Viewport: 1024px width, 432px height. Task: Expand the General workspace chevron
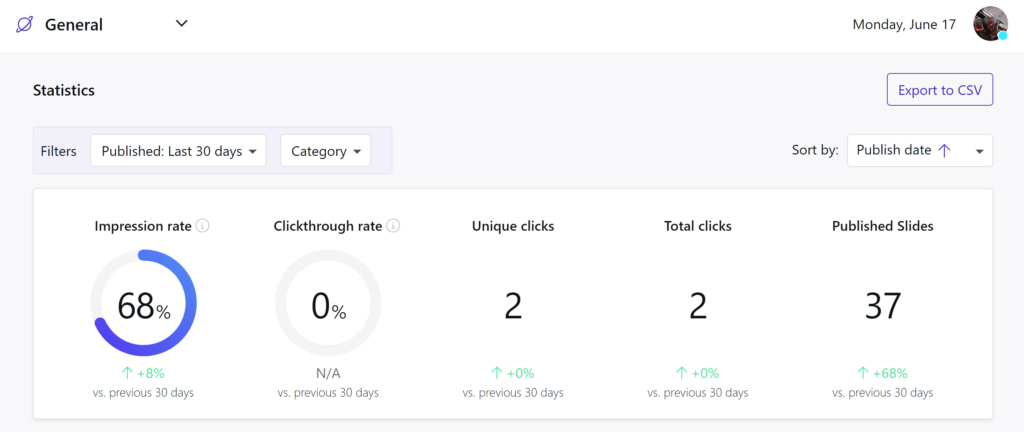[x=182, y=23]
